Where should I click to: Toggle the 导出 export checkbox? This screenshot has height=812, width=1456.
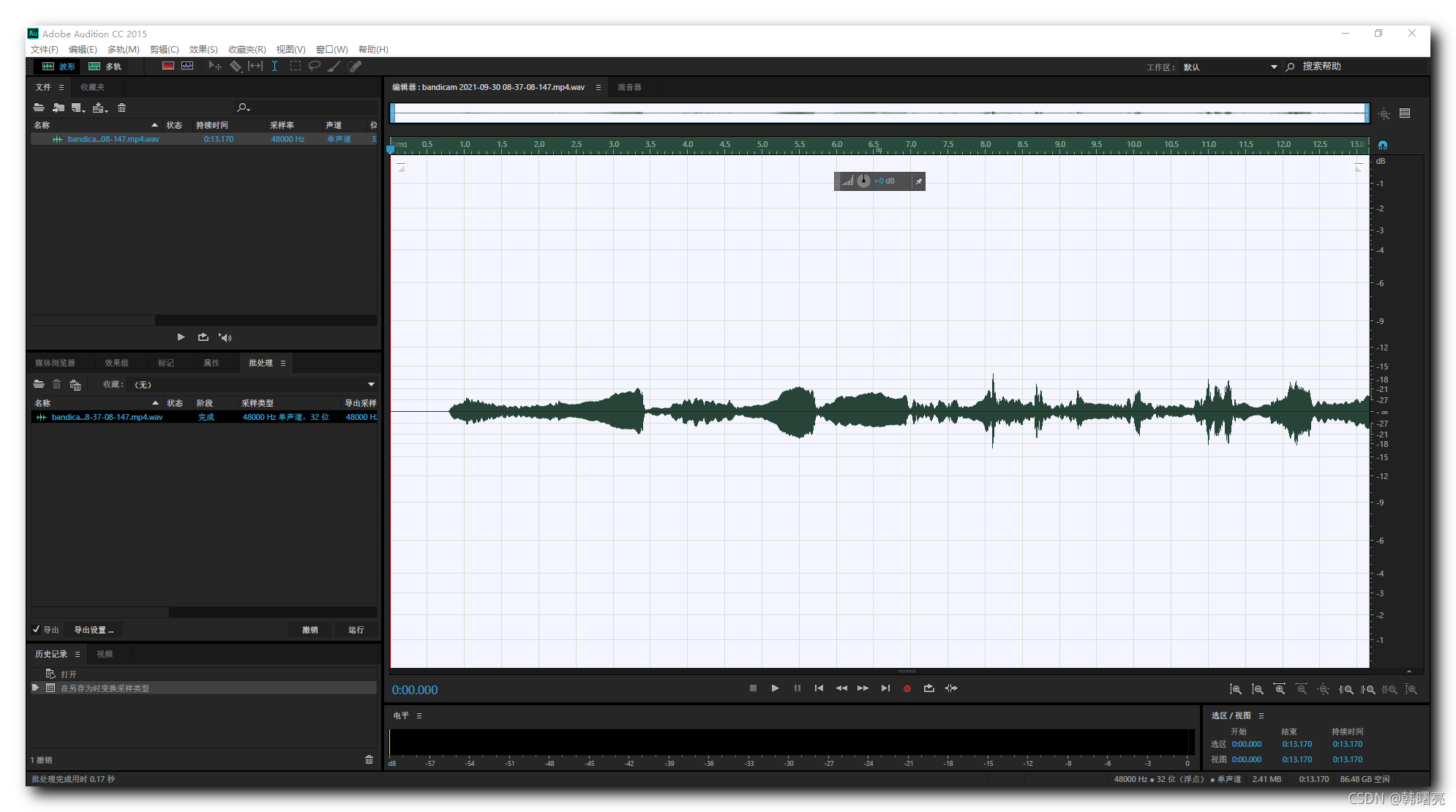coord(37,629)
